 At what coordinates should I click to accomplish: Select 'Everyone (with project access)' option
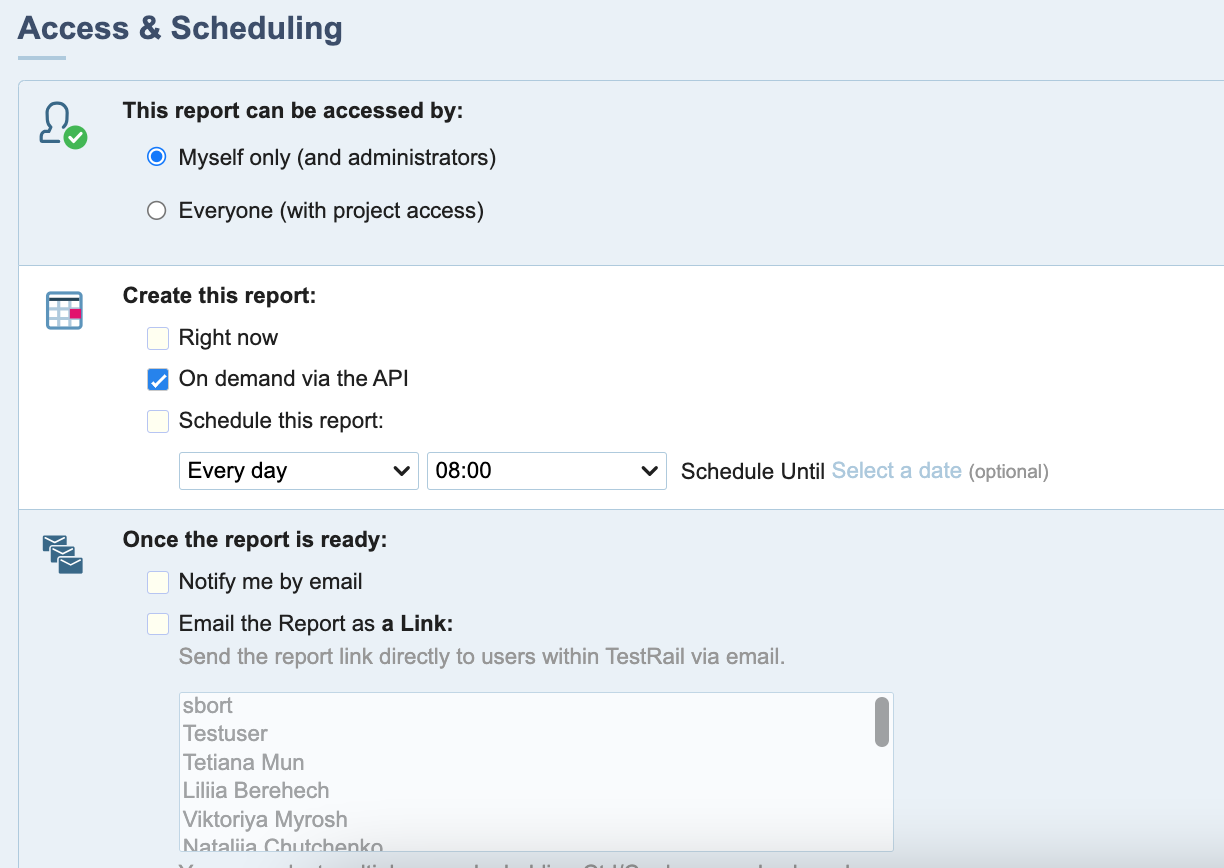(156, 211)
